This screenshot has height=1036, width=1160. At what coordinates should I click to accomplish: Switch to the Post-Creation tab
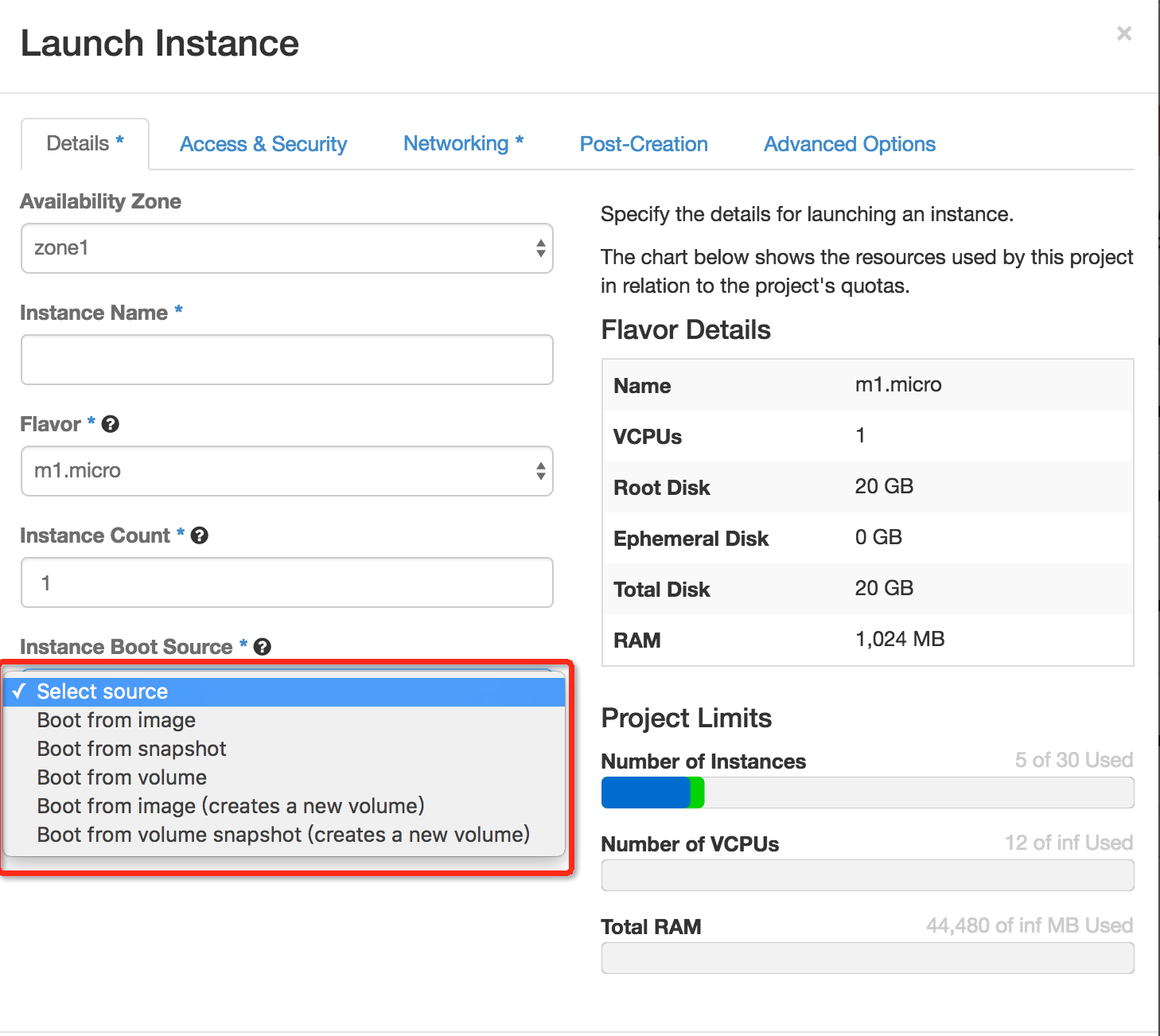pyautogui.click(x=644, y=144)
